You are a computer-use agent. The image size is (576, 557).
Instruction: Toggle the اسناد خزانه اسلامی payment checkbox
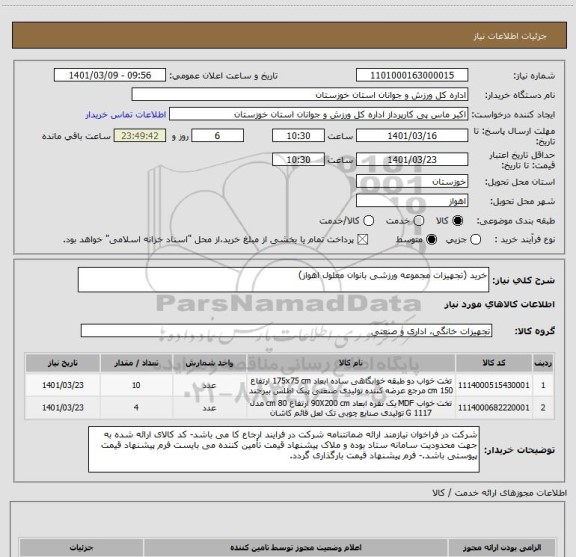click(363, 240)
